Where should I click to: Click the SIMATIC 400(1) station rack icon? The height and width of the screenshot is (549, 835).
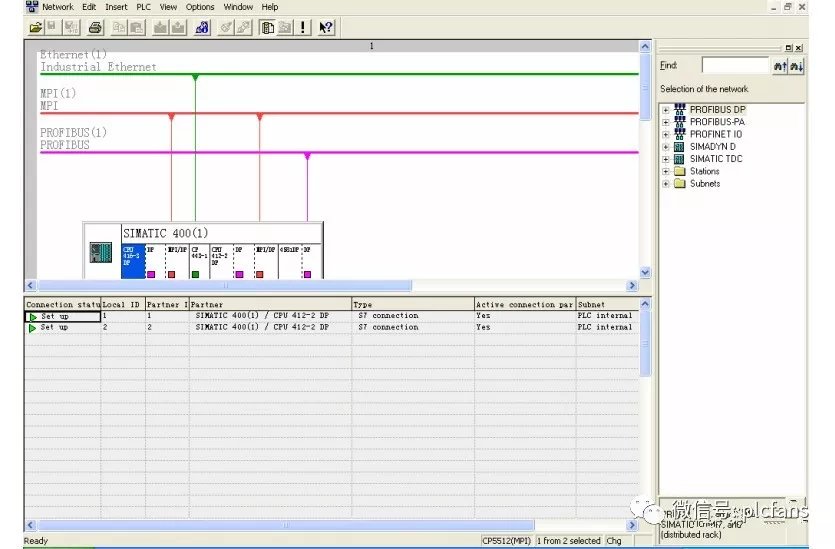pyautogui.click(x=101, y=253)
